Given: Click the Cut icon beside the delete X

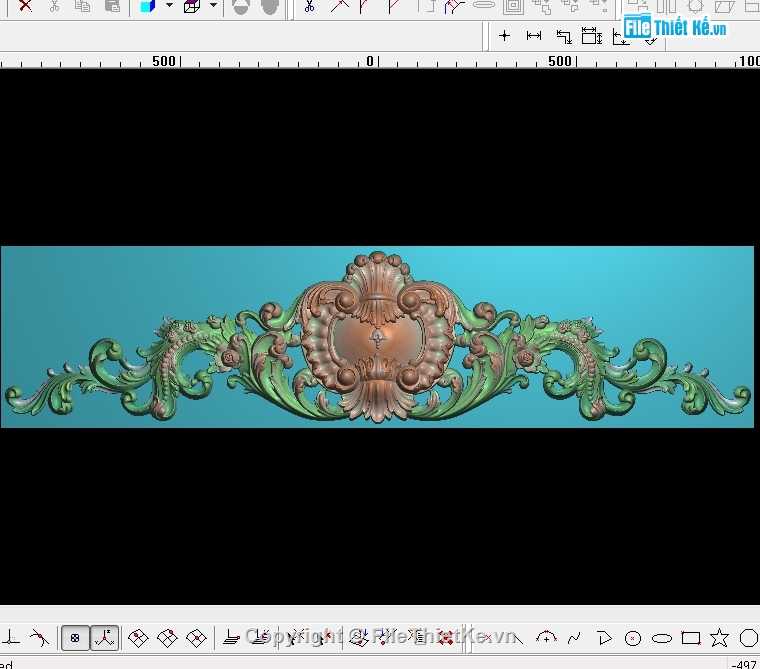Looking at the screenshot, I should (x=54, y=6).
